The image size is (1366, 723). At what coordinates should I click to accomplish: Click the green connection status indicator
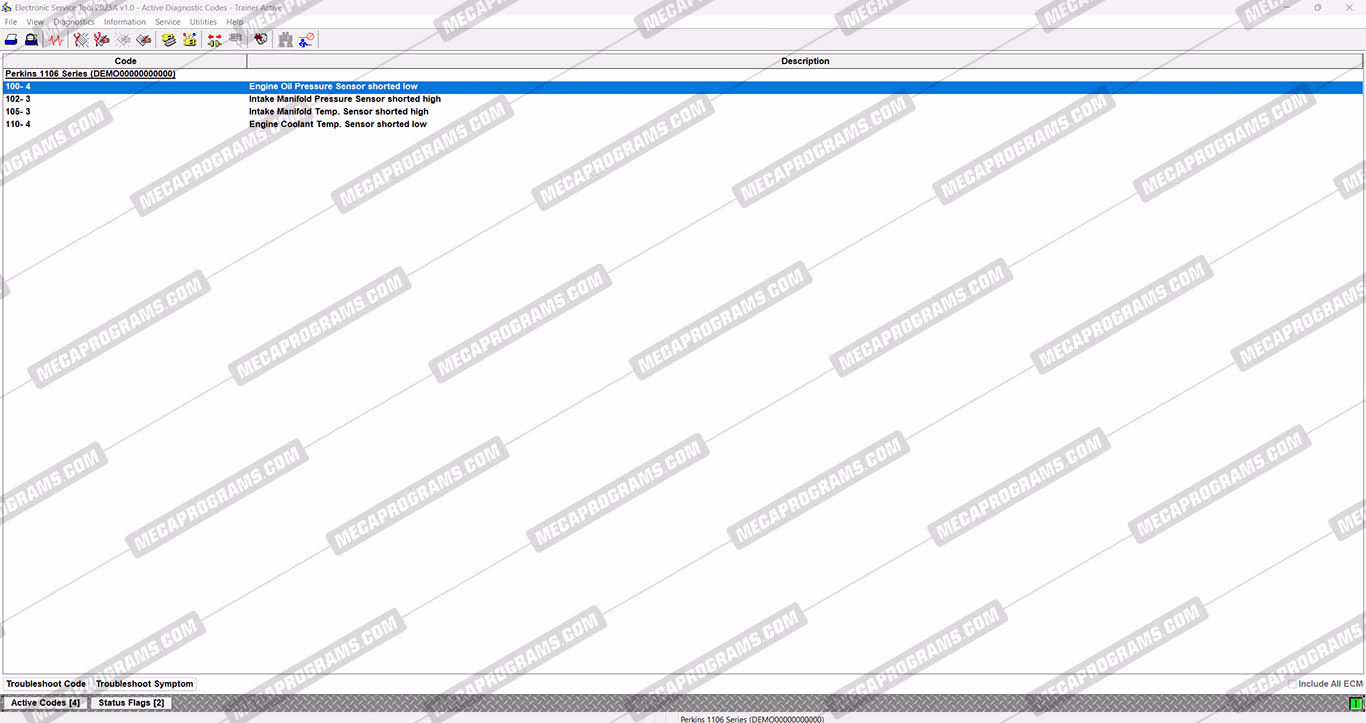coord(1355,704)
